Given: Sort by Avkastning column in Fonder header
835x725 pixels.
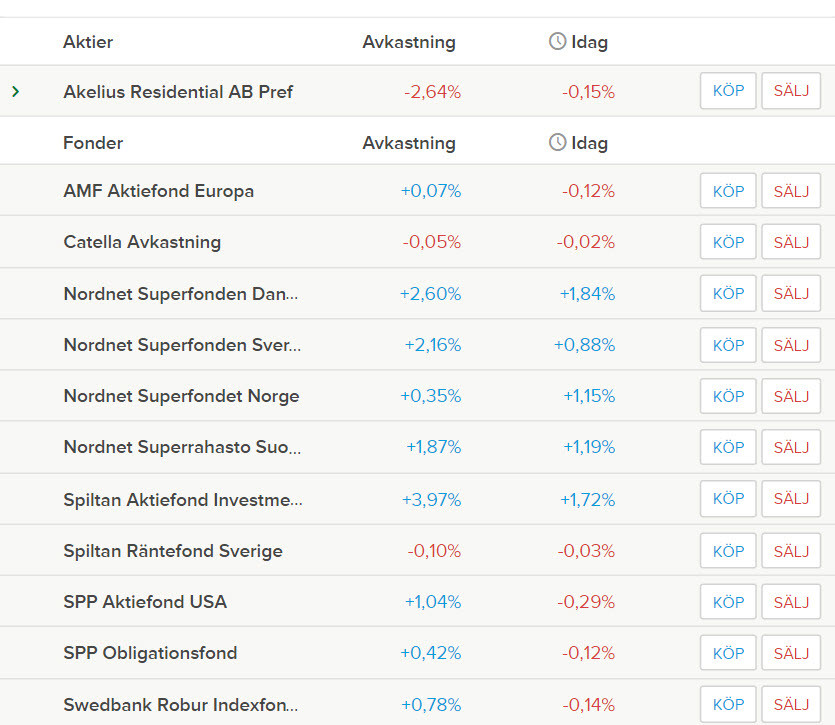Looking at the screenshot, I should click(408, 143).
